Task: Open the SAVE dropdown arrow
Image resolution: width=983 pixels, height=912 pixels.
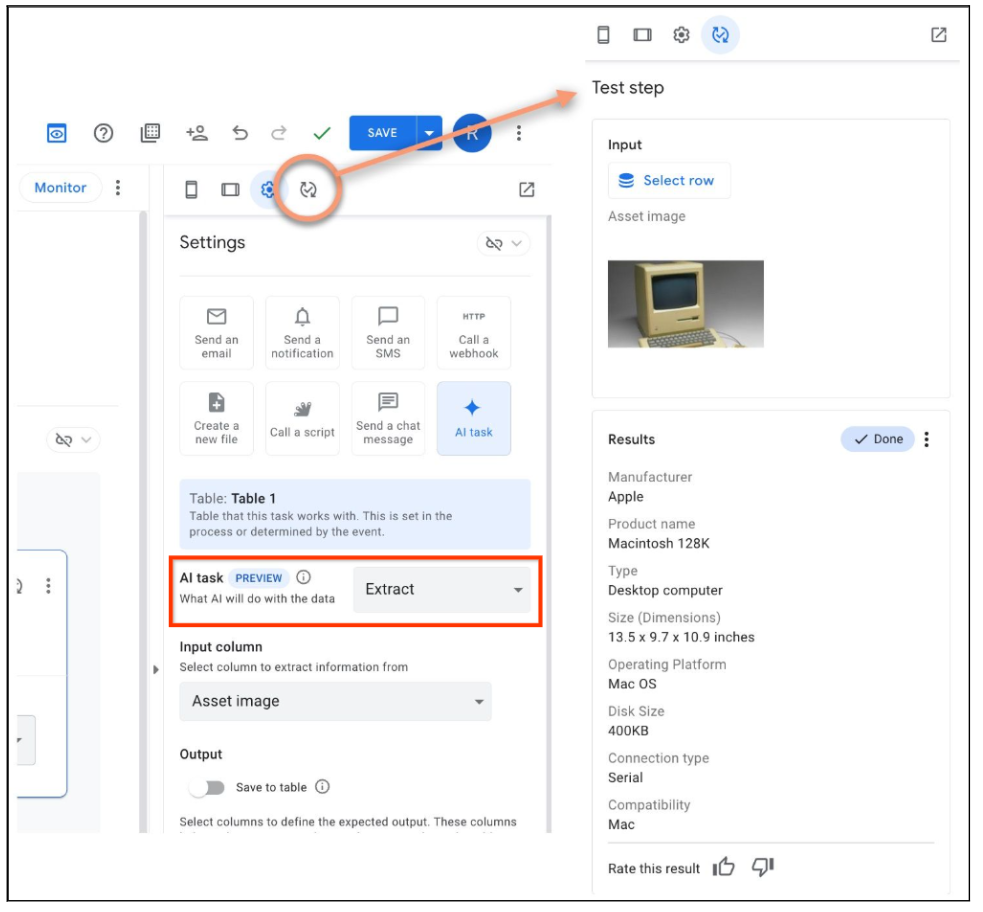Action: (x=429, y=133)
